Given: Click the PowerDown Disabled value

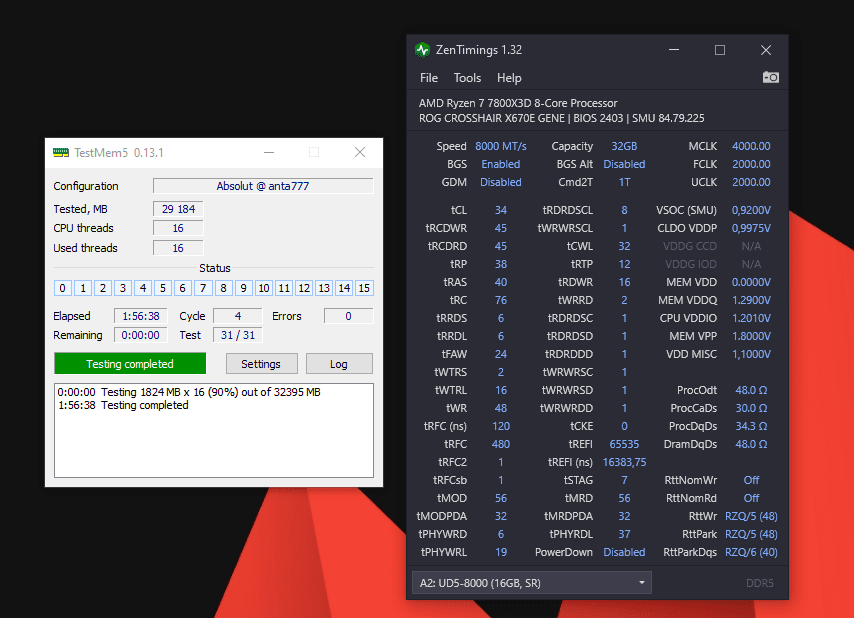Looking at the screenshot, I should pyautogui.click(x=624, y=552).
